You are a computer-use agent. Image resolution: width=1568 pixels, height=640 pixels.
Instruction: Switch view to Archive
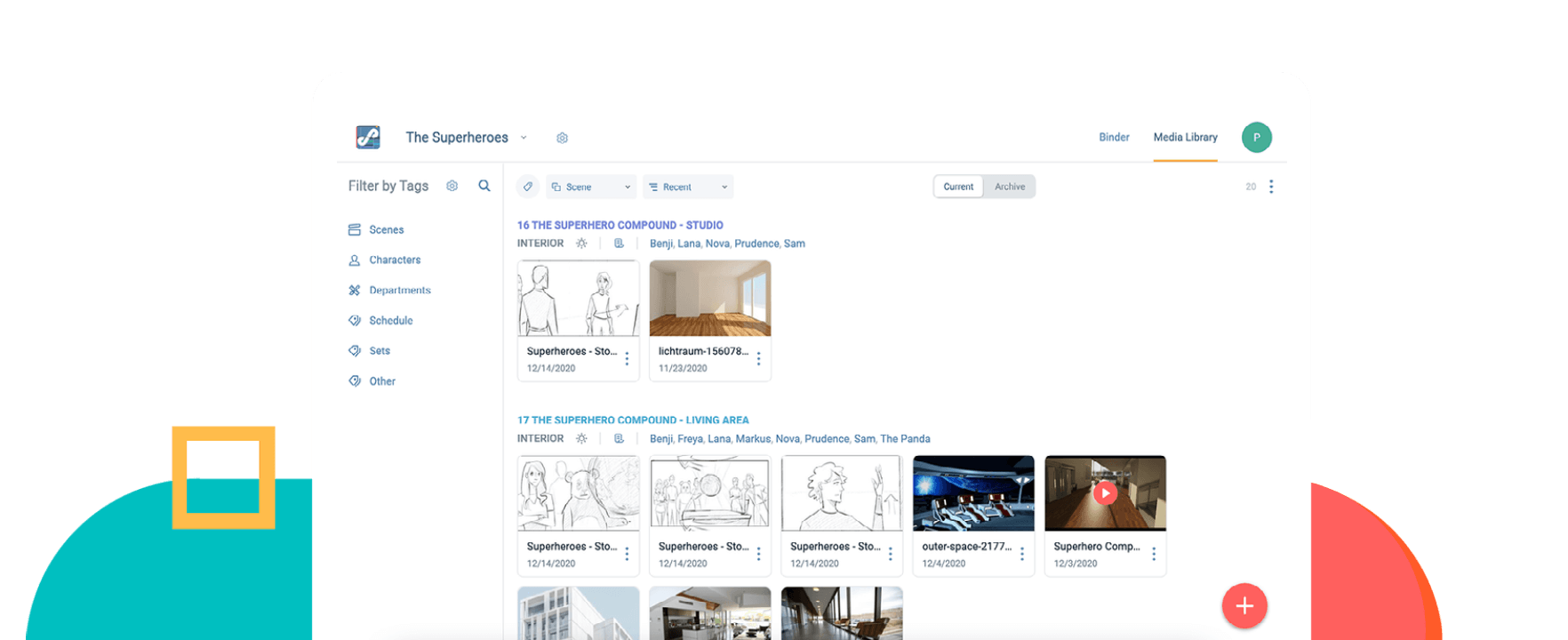[1010, 187]
